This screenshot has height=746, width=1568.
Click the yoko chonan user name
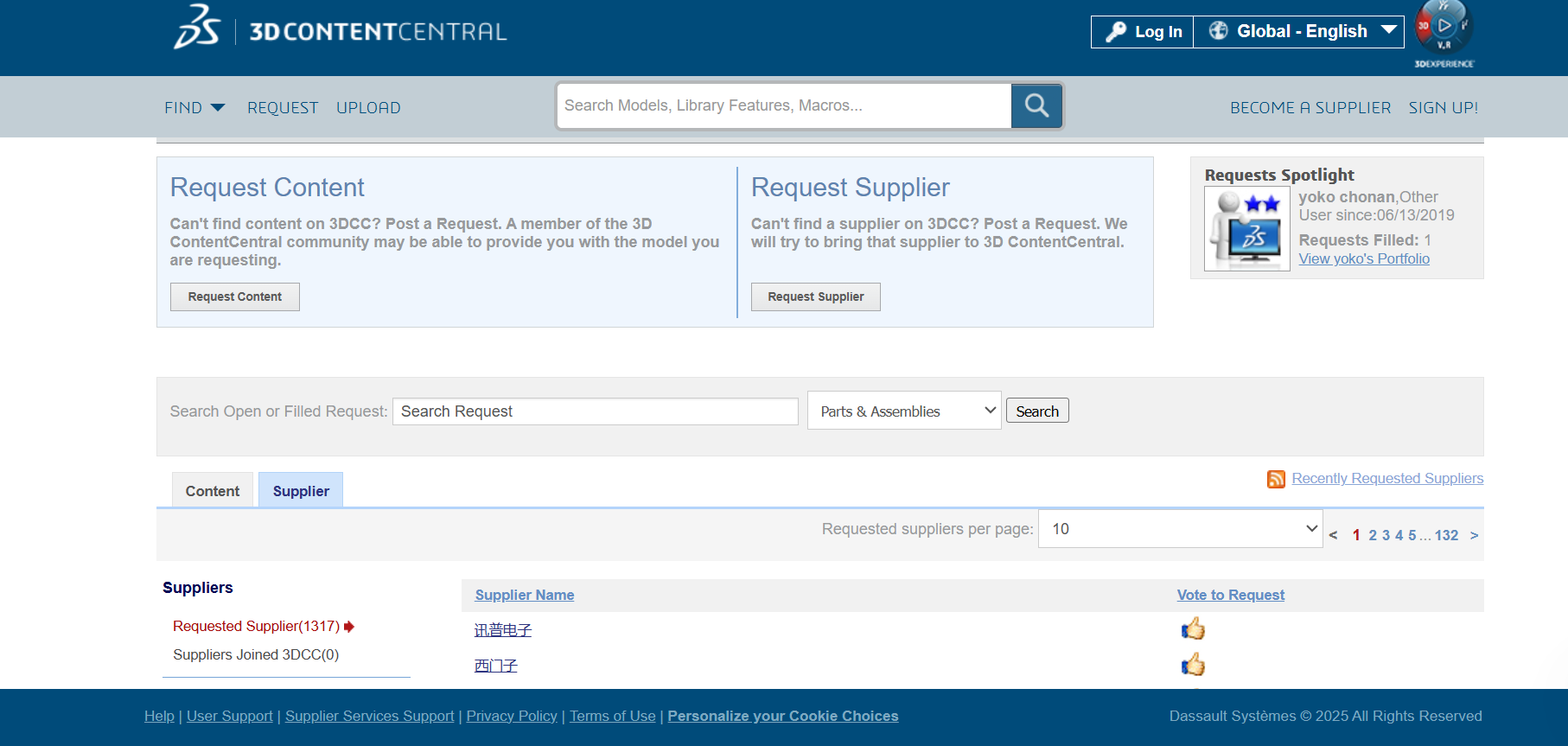point(1347,197)
